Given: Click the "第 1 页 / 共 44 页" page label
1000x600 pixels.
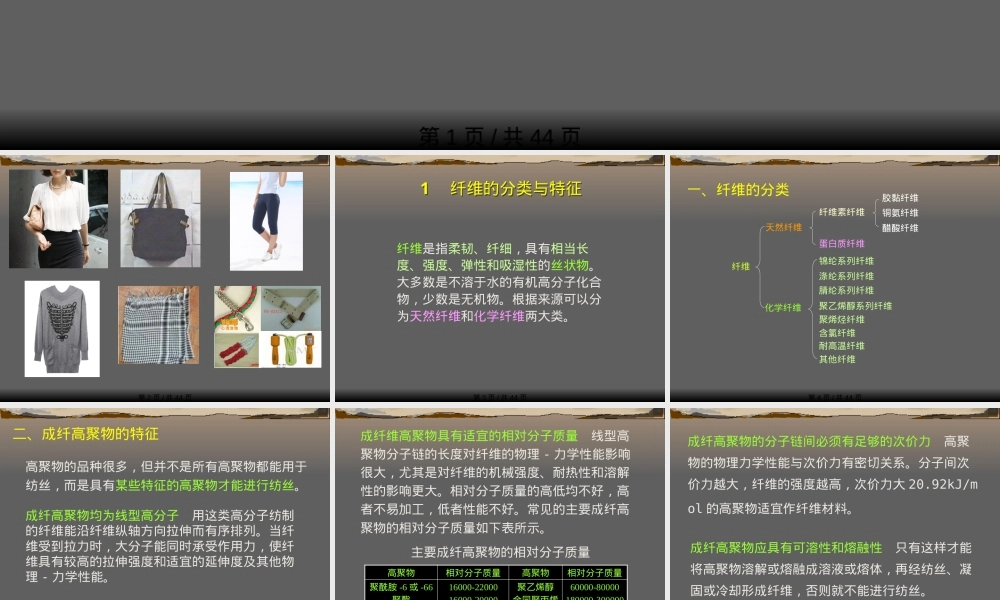Looking at the screenshot, I should (500, 137).
